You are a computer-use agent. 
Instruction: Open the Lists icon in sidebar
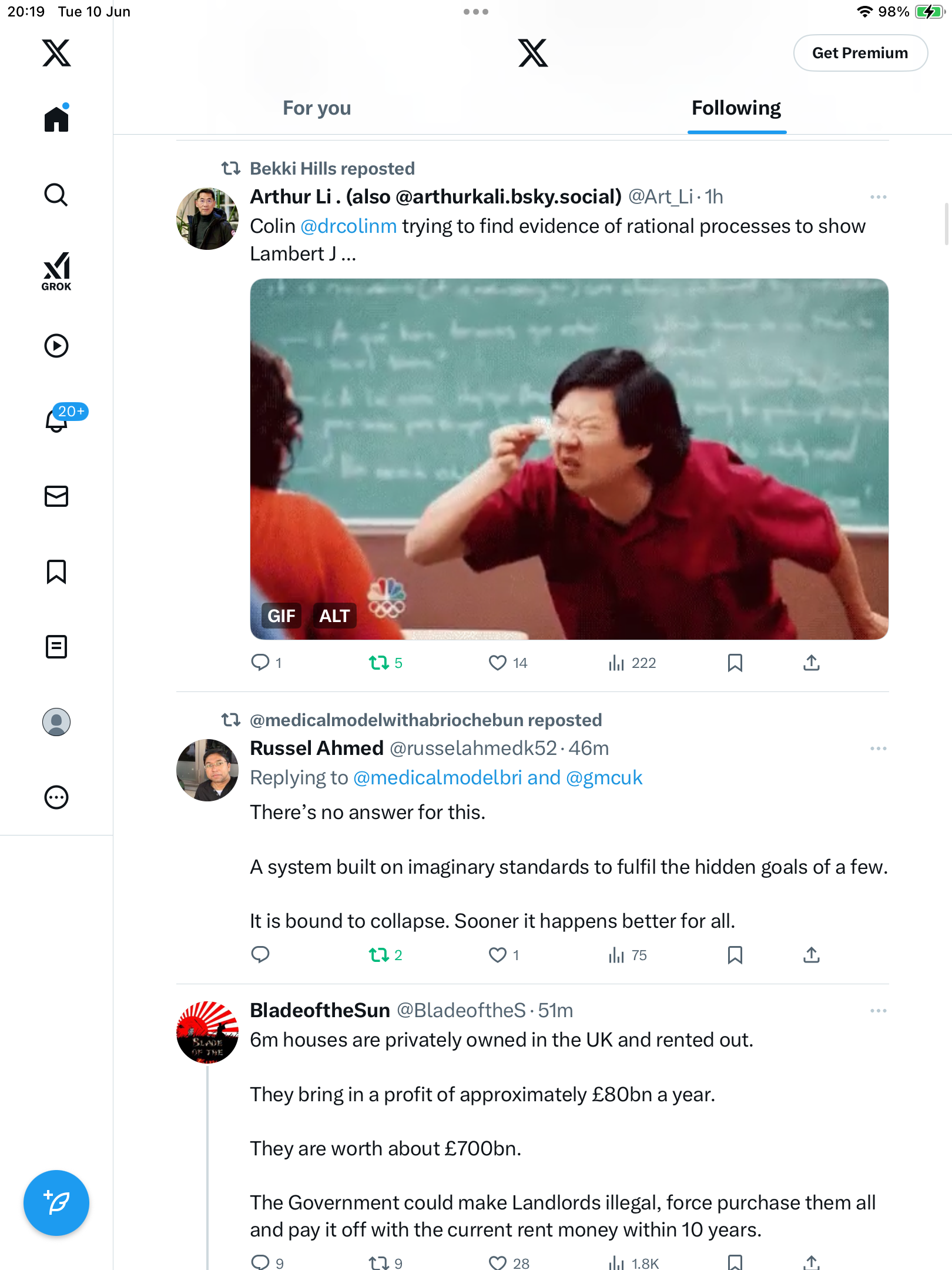coord(56,647)
